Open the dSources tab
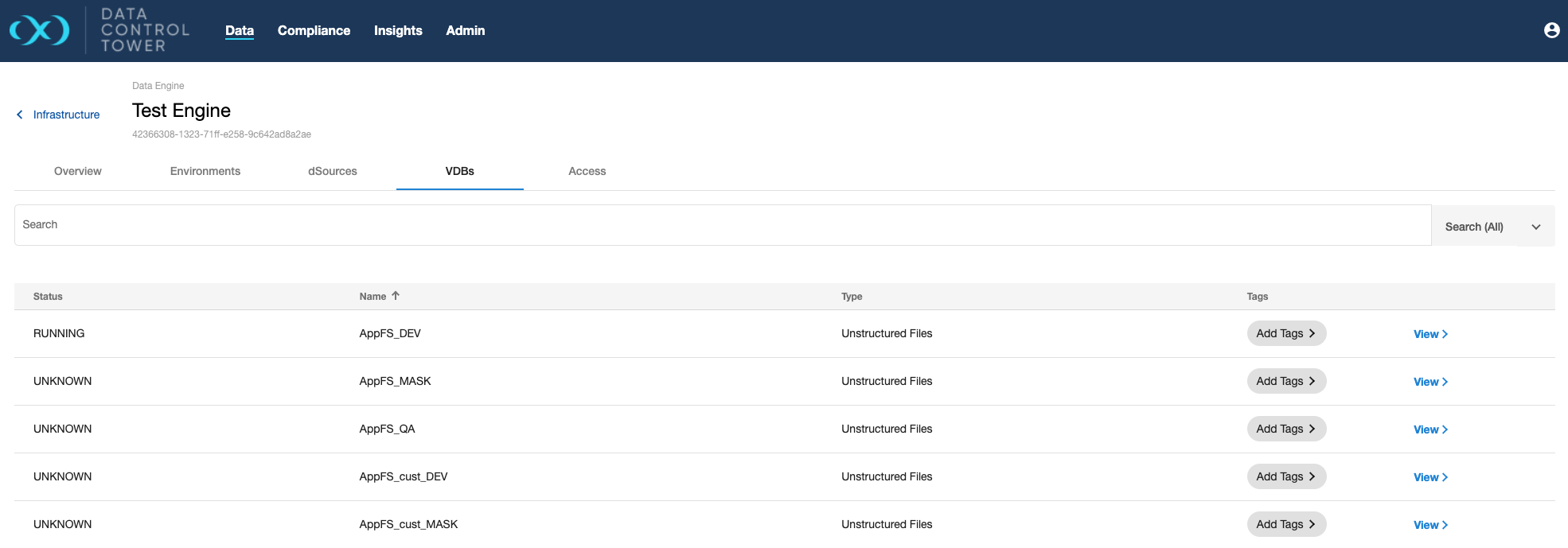This screenshot has height=548, width=1568. click(333, 171)
